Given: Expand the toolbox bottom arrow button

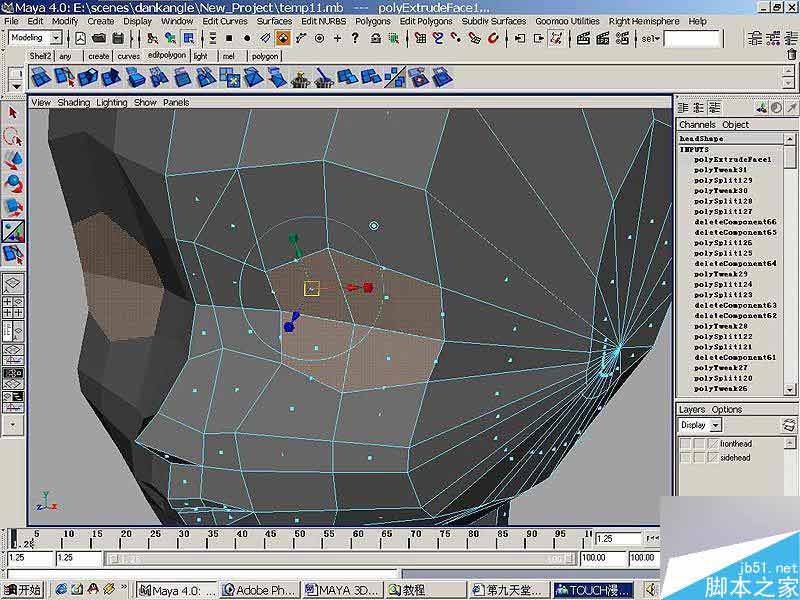Looking at the screenshot, I should point(13,424).
